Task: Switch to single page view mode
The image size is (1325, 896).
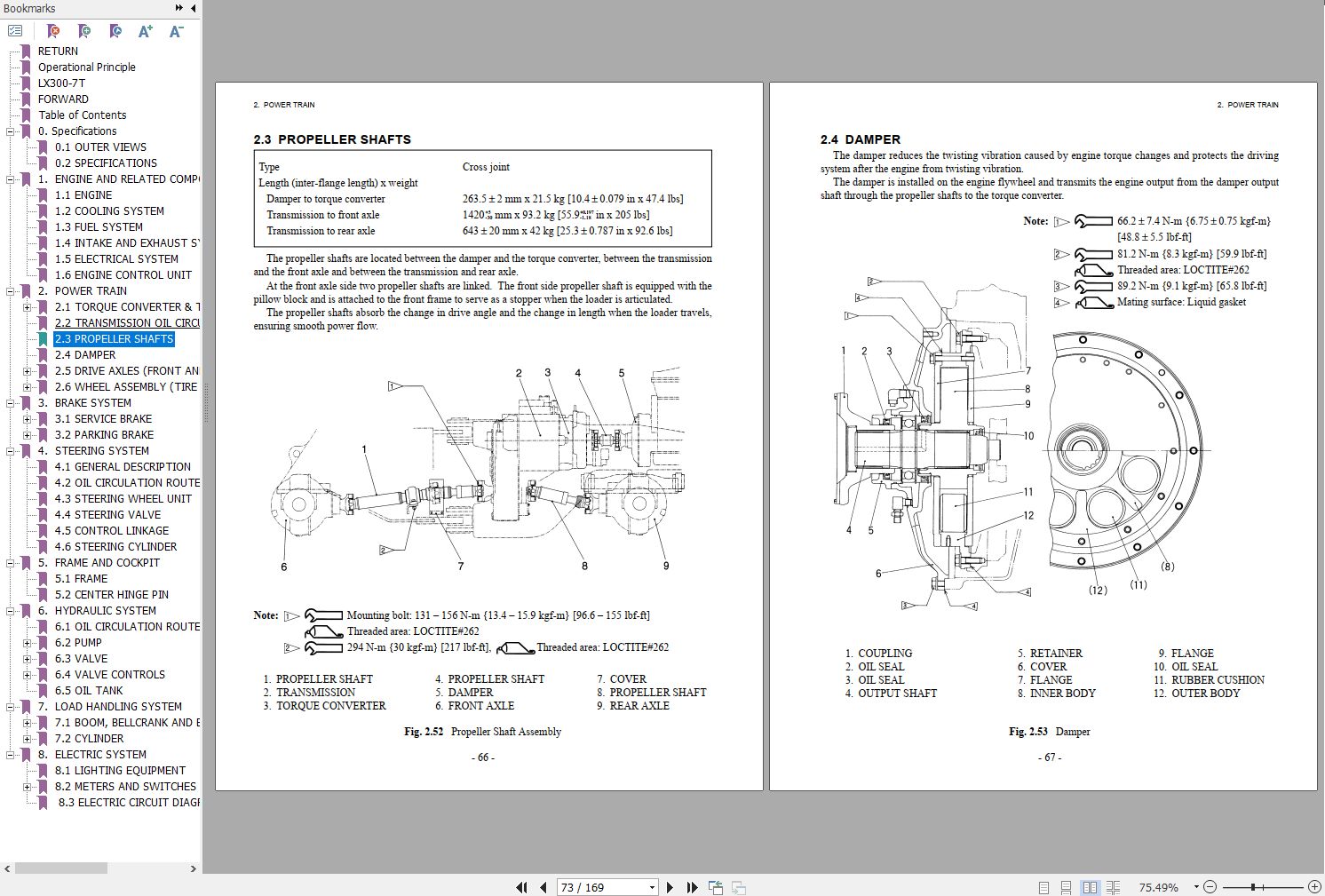Action: (1043, 886)
